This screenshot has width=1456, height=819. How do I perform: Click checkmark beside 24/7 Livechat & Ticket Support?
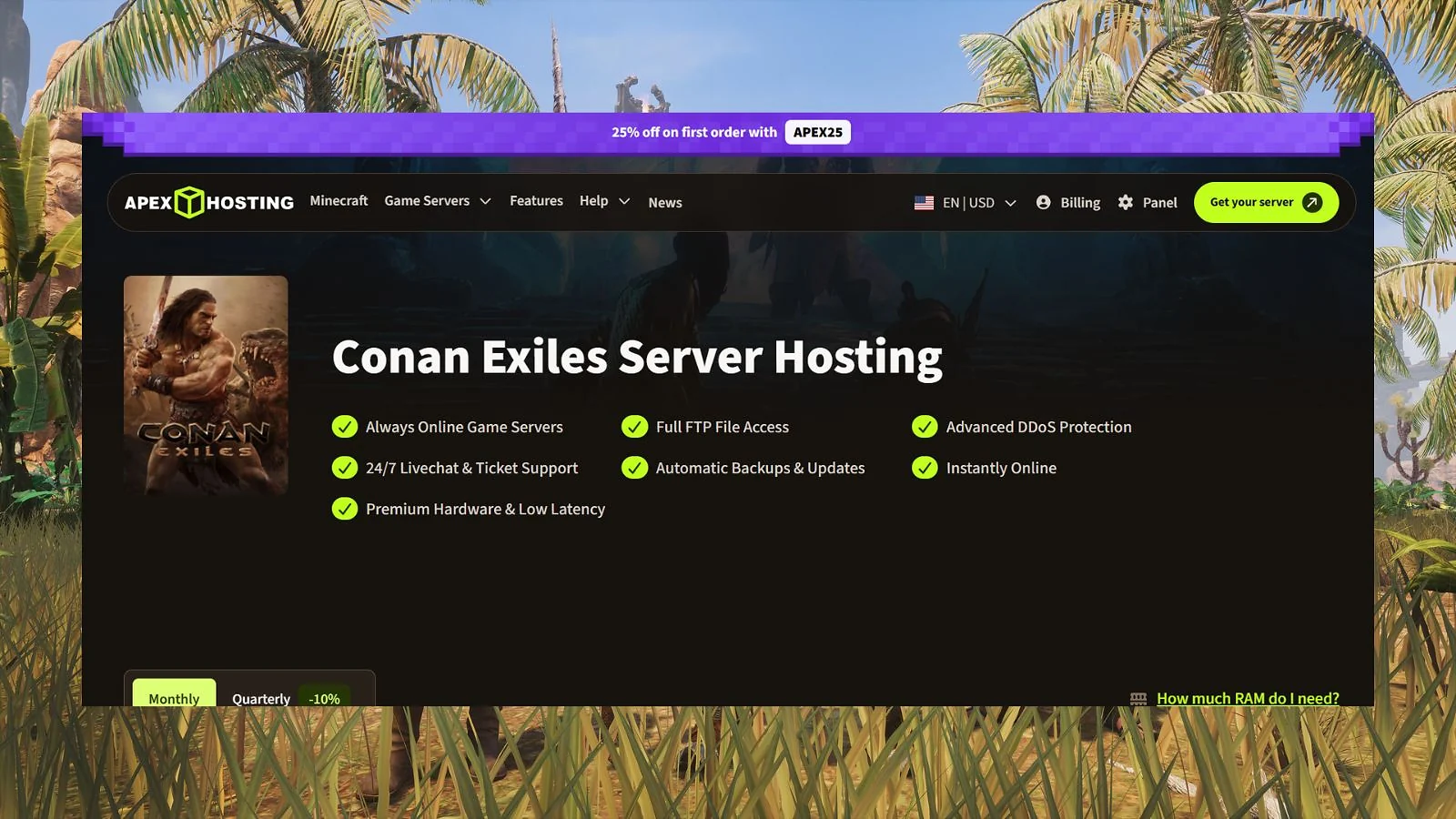pos(345,468)
